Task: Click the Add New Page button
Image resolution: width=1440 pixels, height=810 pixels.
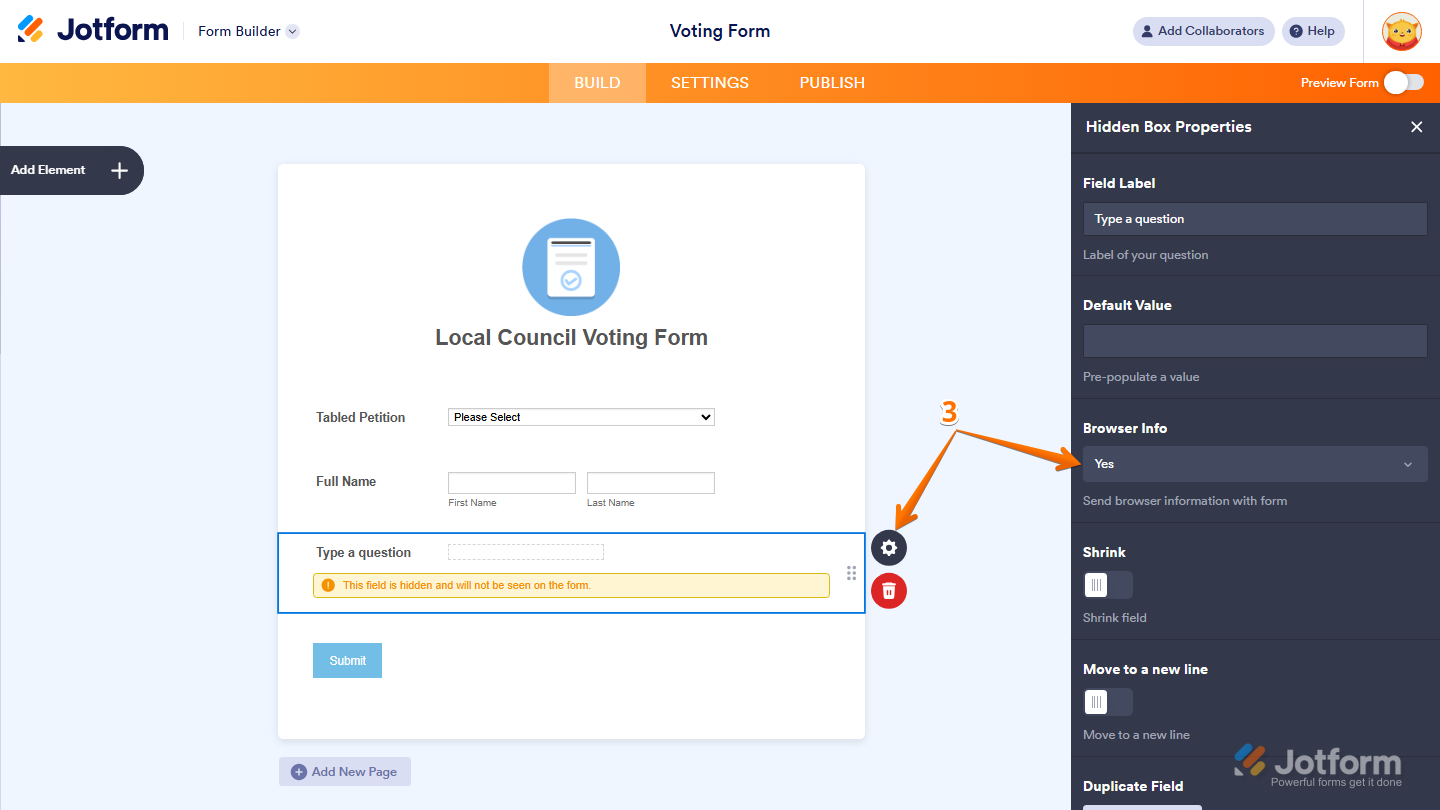Action: coord(344,771)
